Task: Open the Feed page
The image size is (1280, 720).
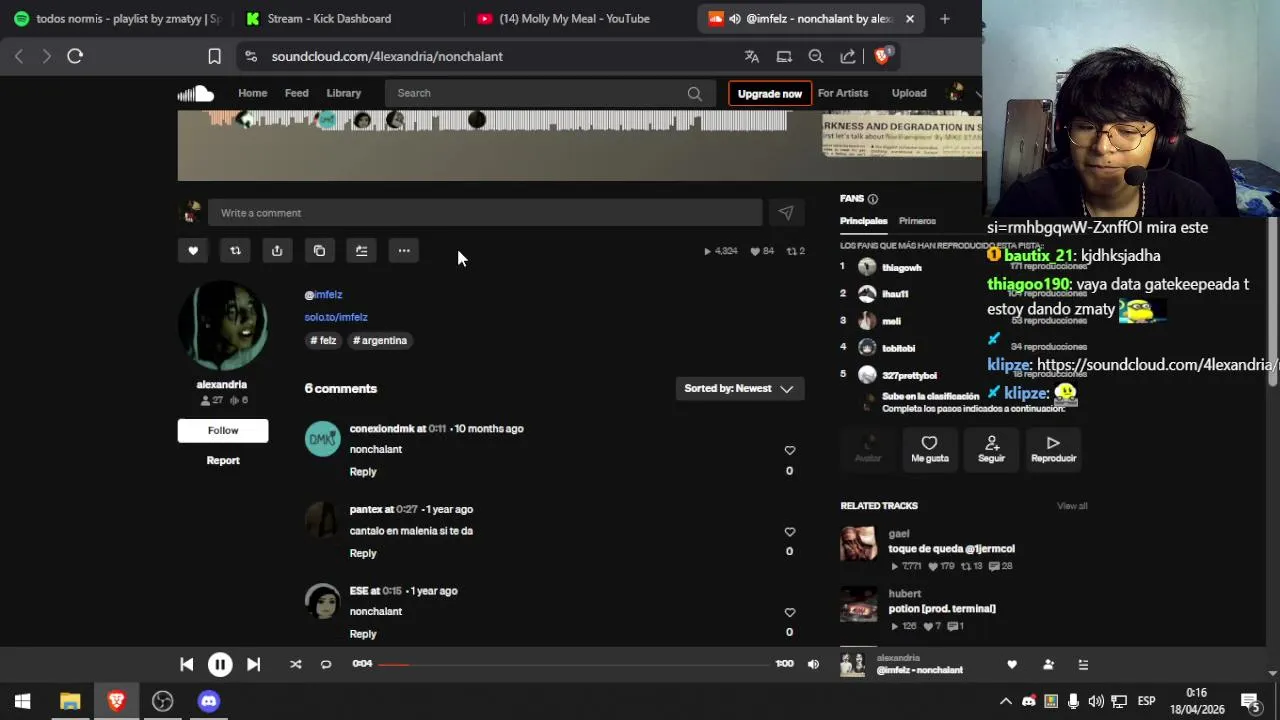Action: tap(297, 93)
